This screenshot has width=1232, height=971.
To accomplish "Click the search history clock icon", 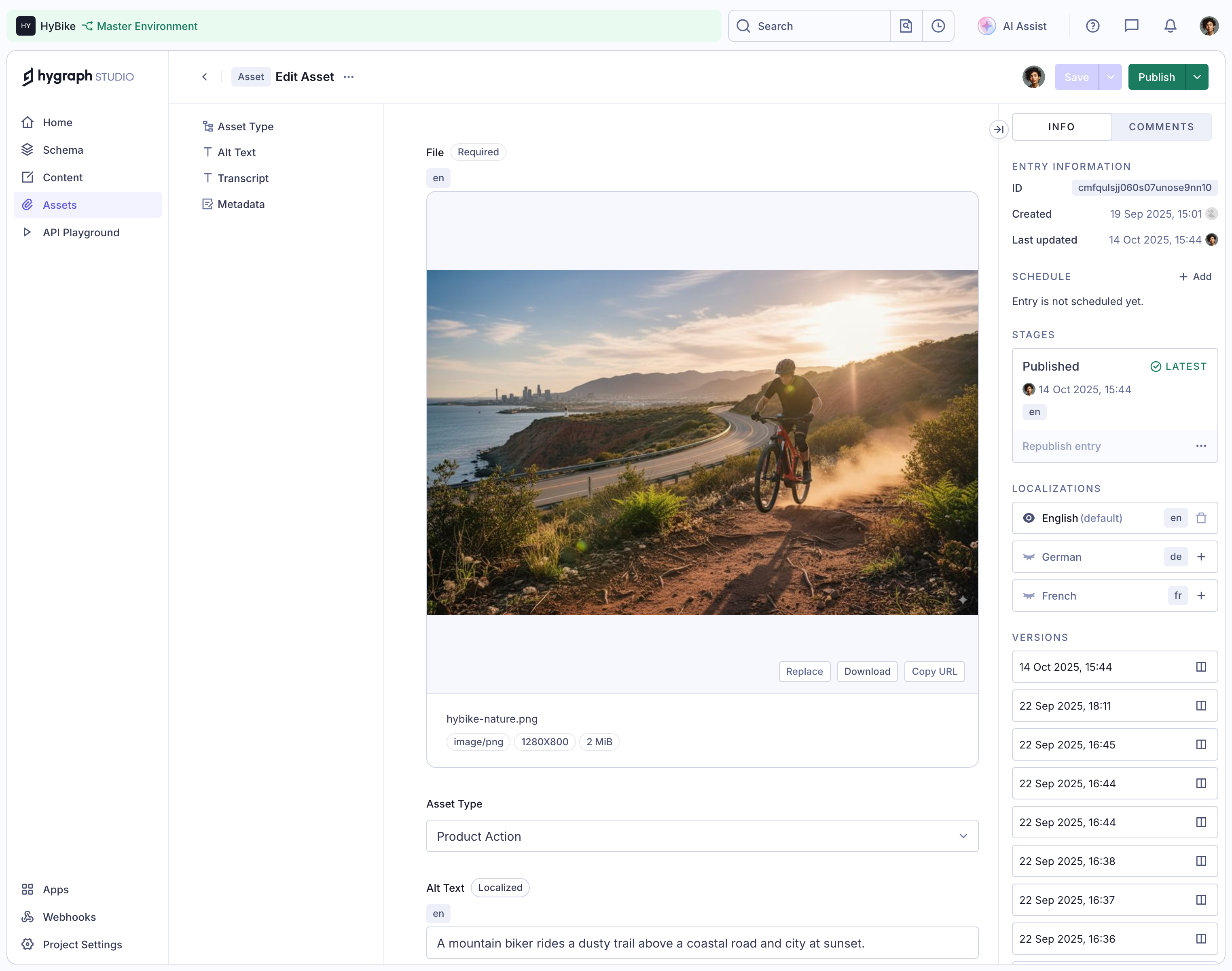I will tap(938, 26).
